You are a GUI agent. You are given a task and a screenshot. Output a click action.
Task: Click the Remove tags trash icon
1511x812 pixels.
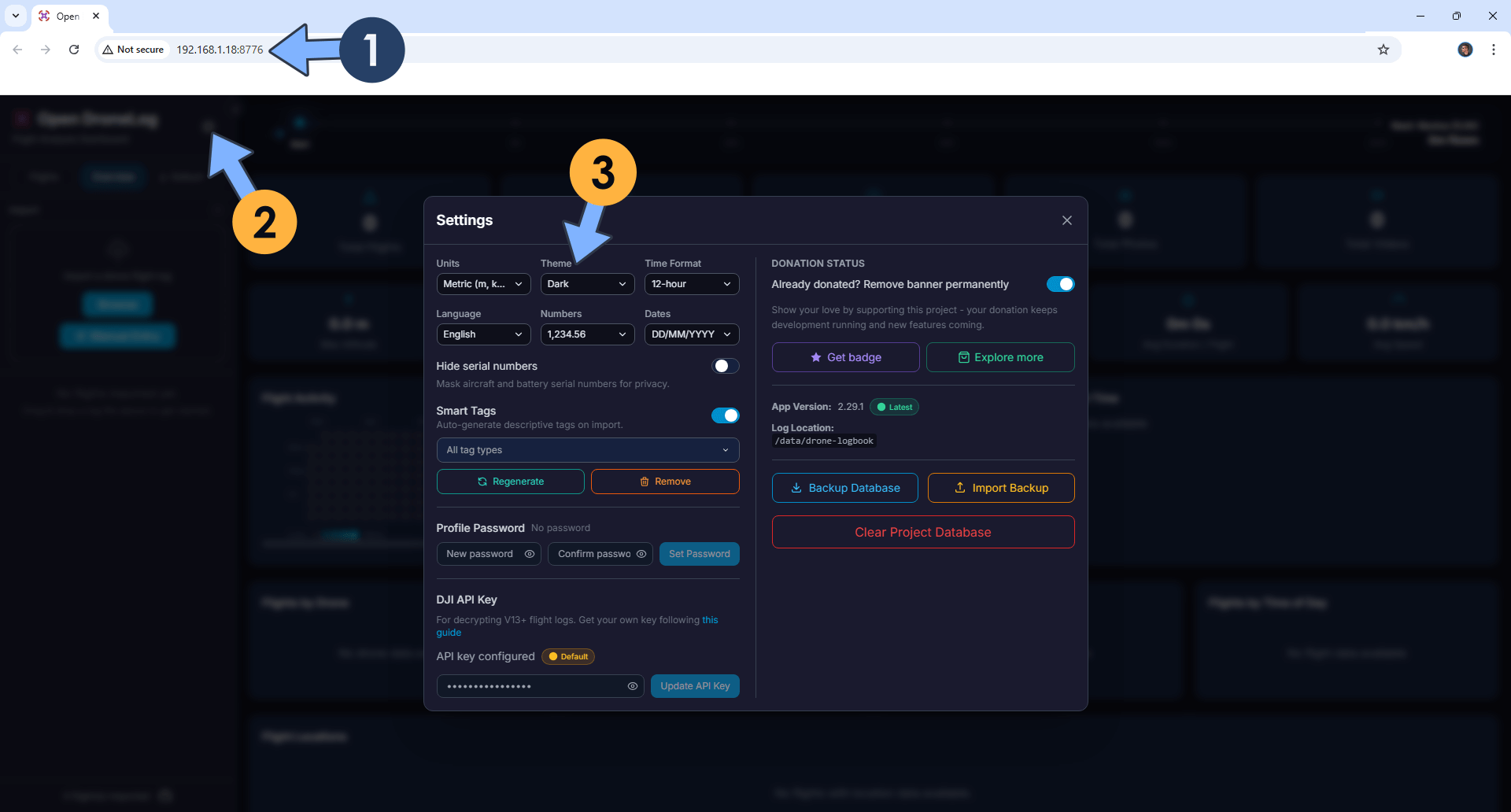pos(644,481)
